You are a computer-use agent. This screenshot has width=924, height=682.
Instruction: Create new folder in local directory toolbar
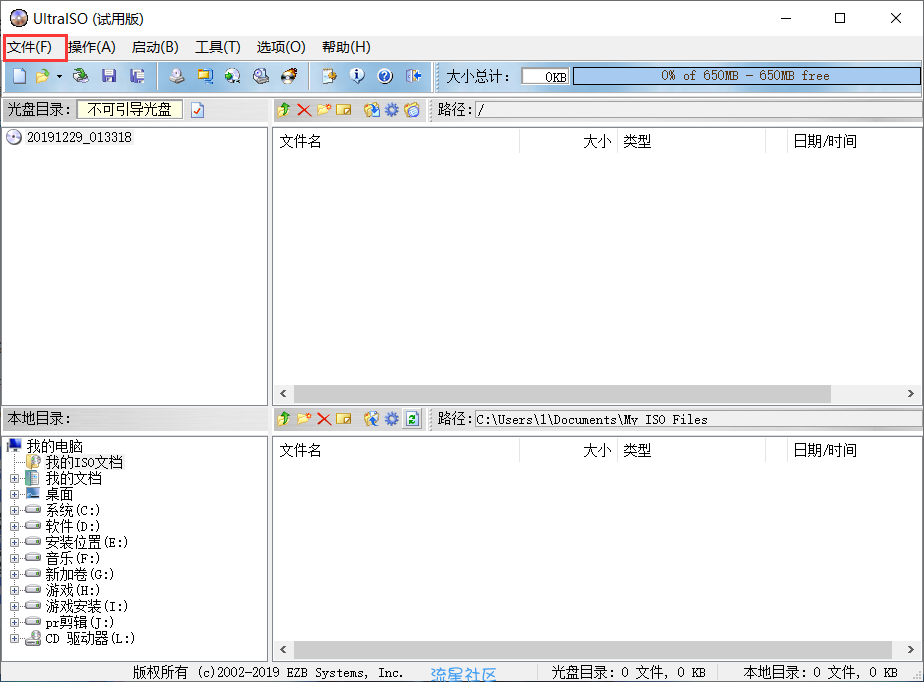304,419
